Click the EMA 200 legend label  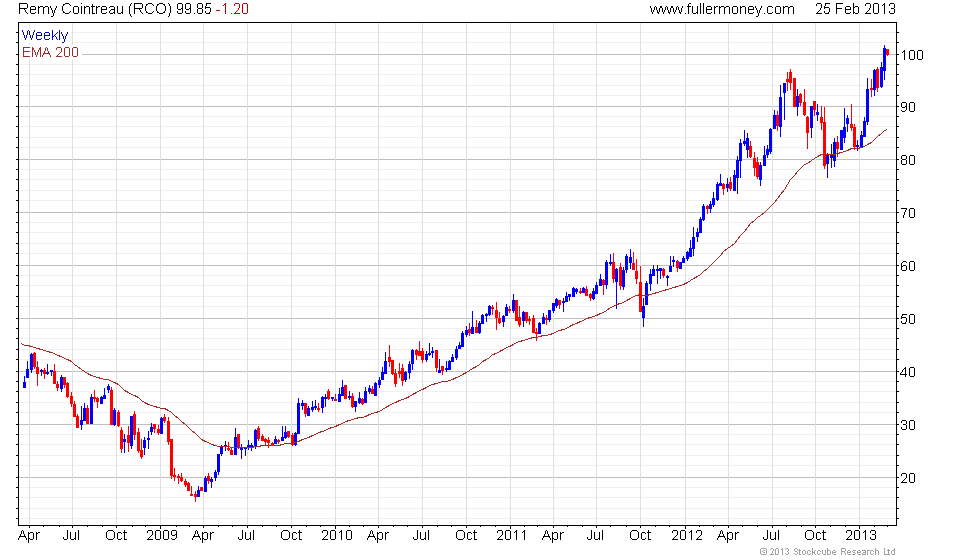point(51,52)
